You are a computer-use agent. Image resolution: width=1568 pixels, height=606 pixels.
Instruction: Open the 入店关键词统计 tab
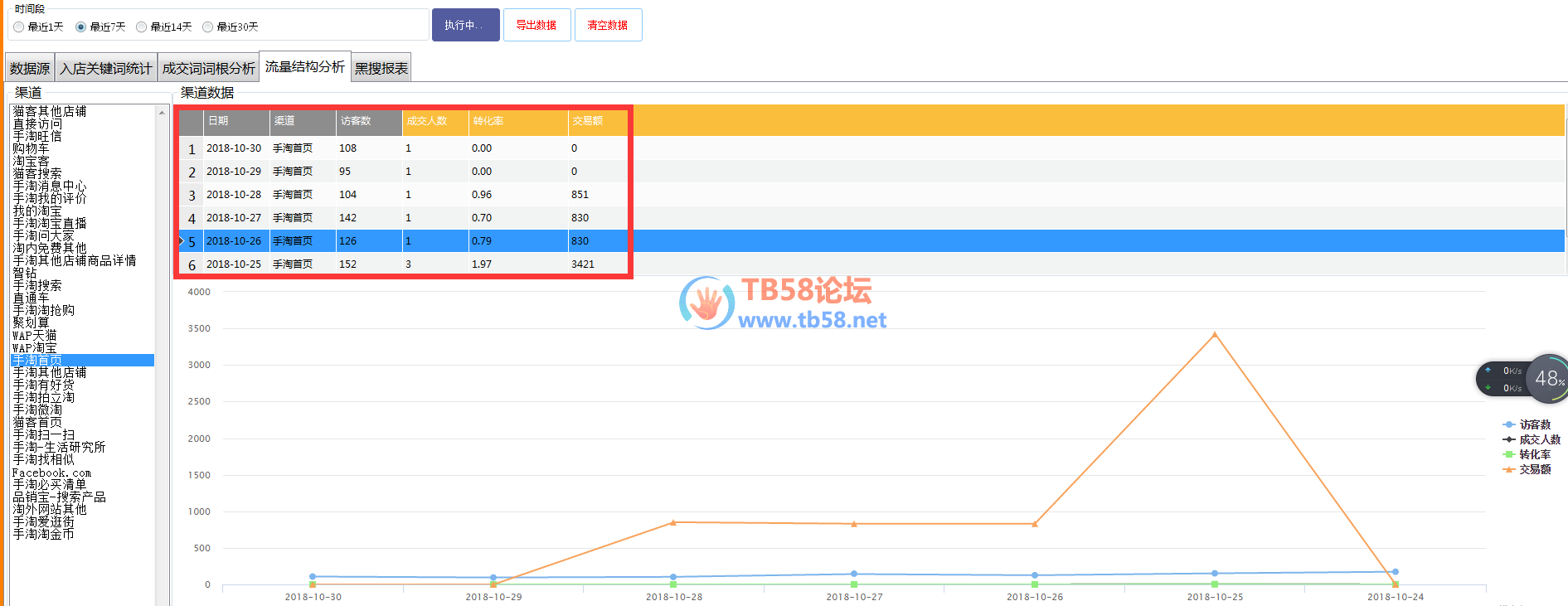(x=106, y=68)
